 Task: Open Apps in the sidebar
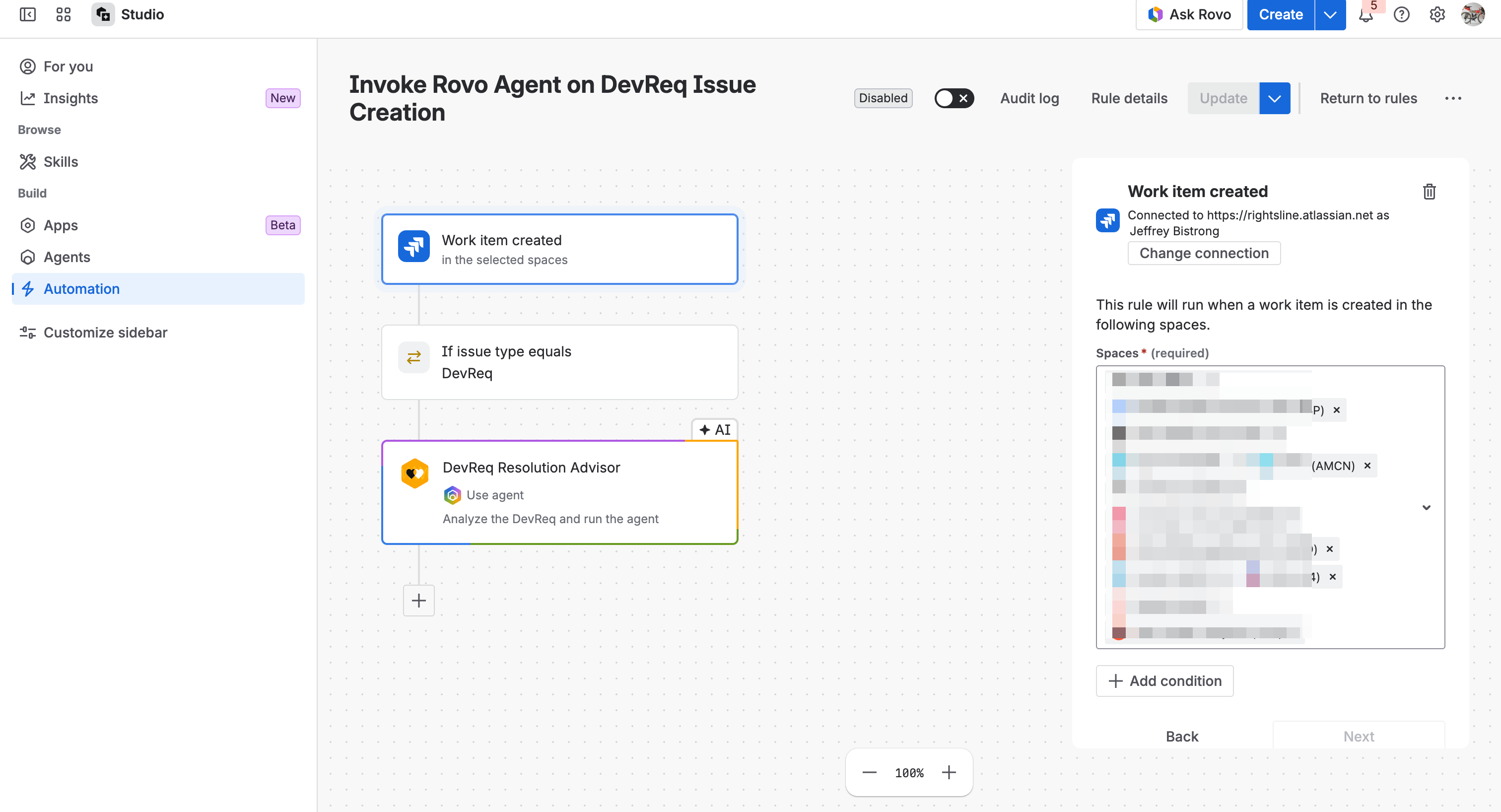[x=158, y=225]
